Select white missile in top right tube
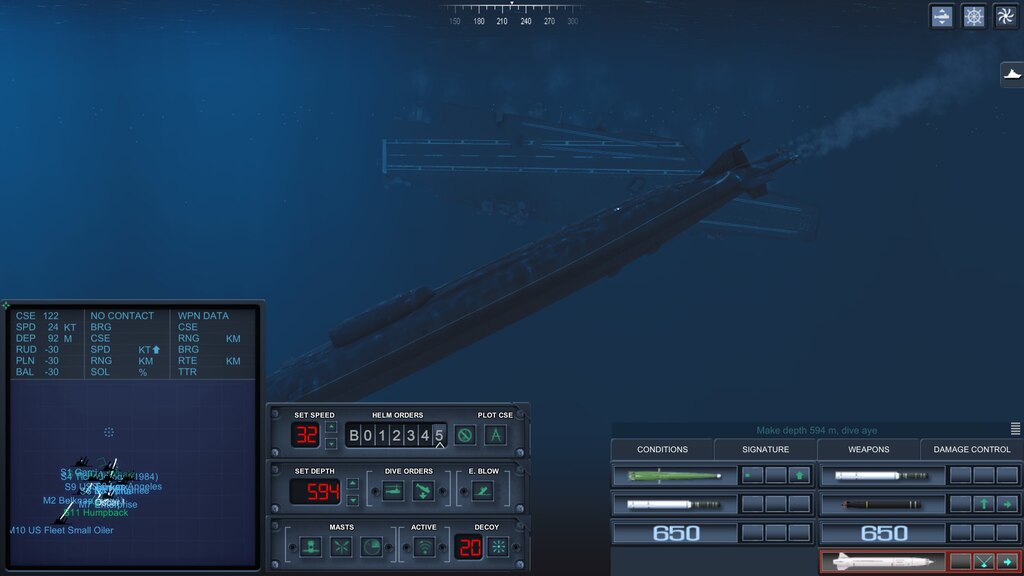This screenshot has width=1024, height=576. pos(882,475)
